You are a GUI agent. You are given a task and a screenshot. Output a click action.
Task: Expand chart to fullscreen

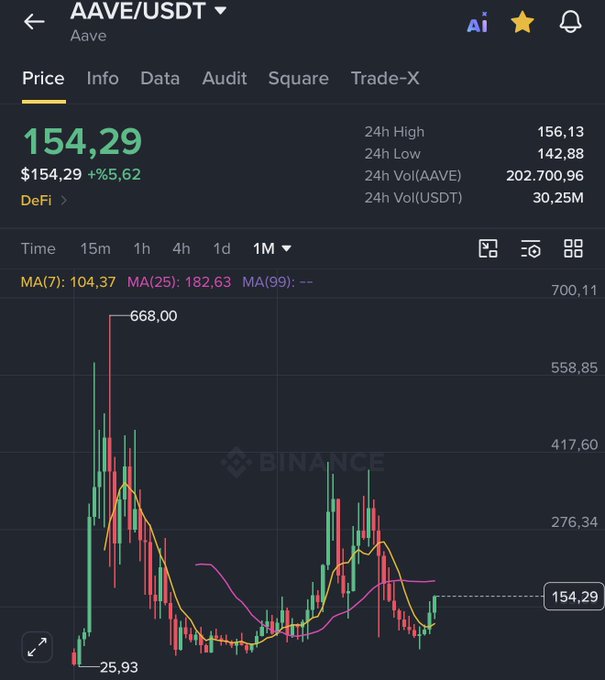tap(37, 647)
